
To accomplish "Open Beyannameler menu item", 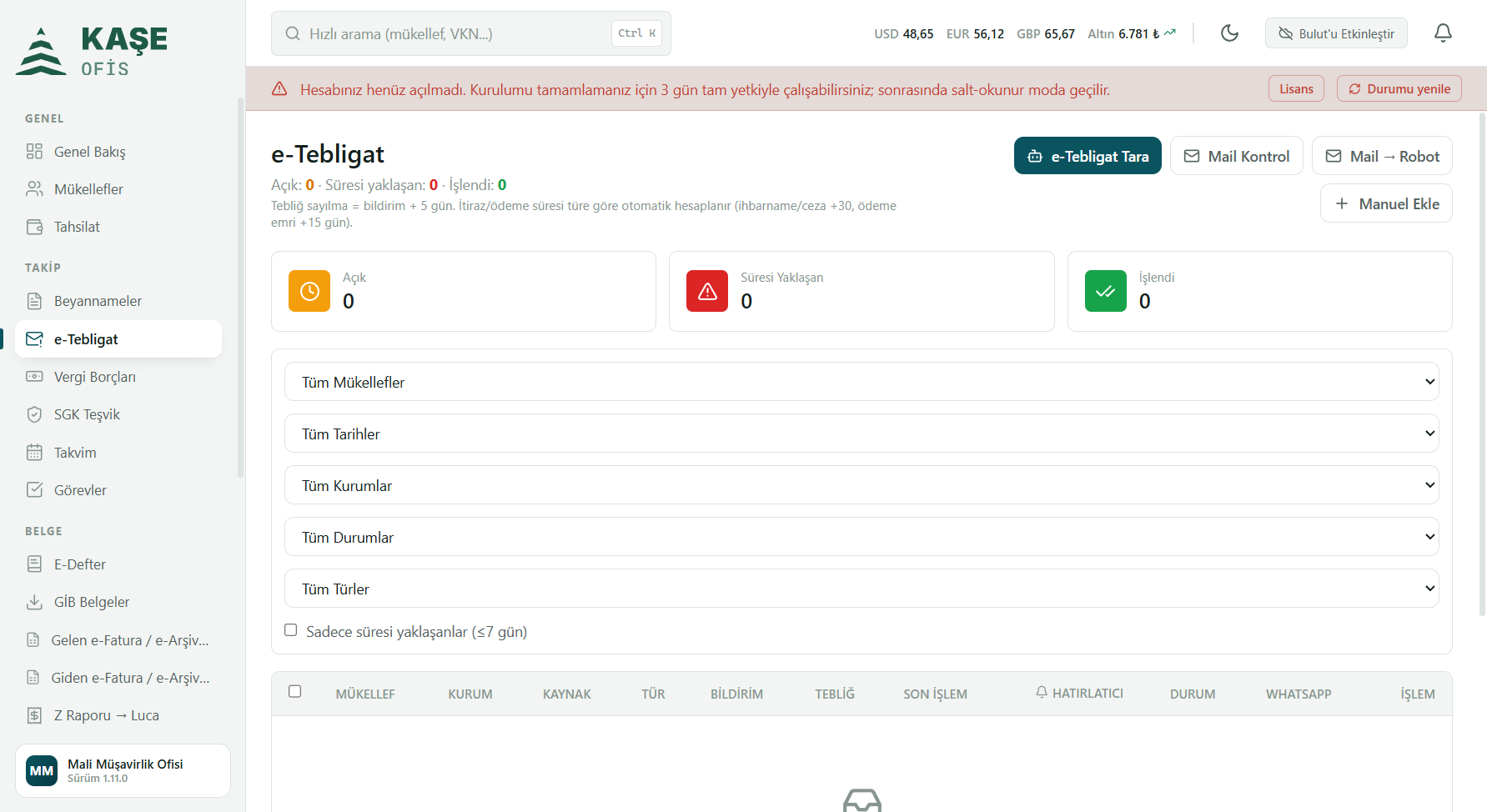I will [118, 301].
